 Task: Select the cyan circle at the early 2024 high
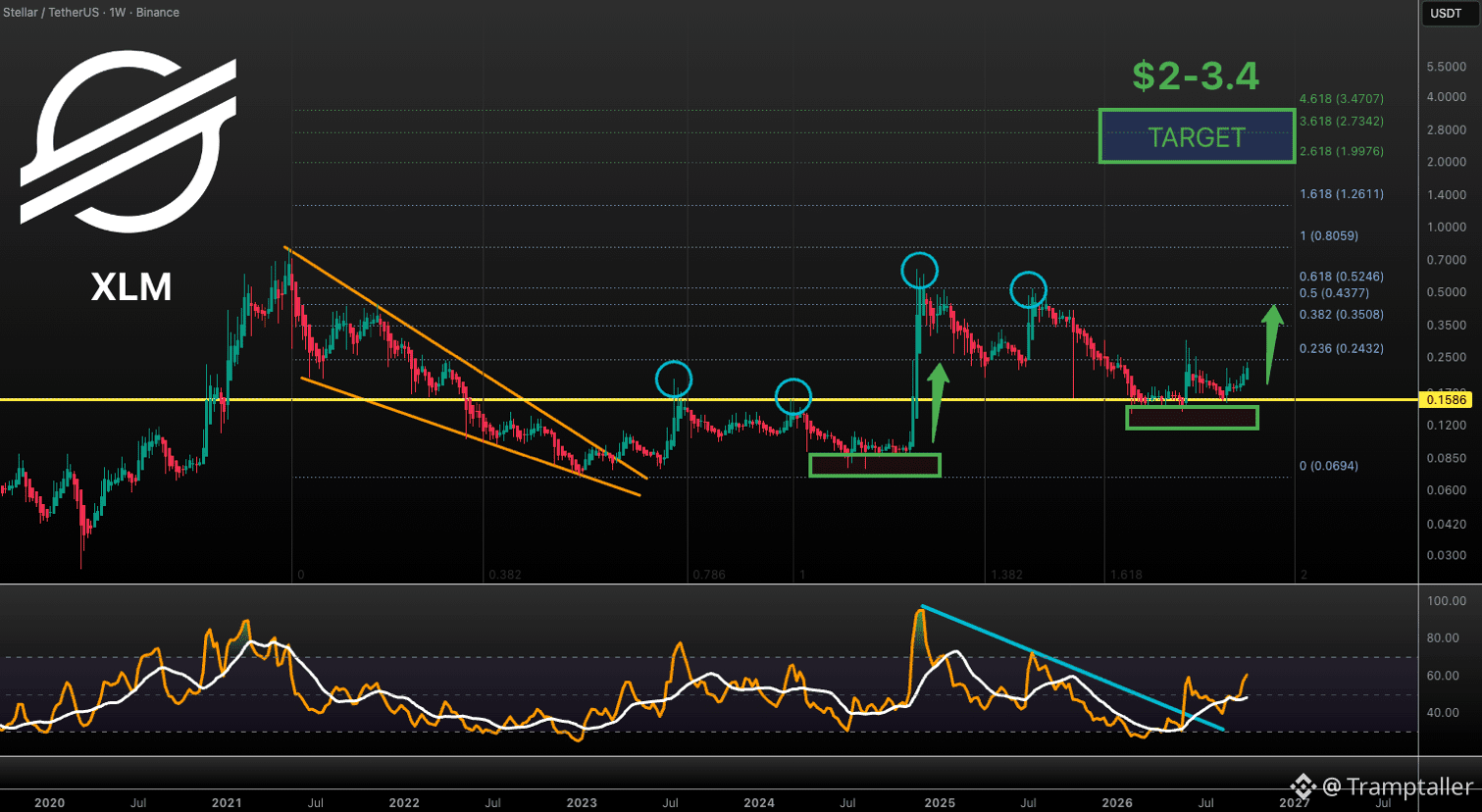click(793, 397)
